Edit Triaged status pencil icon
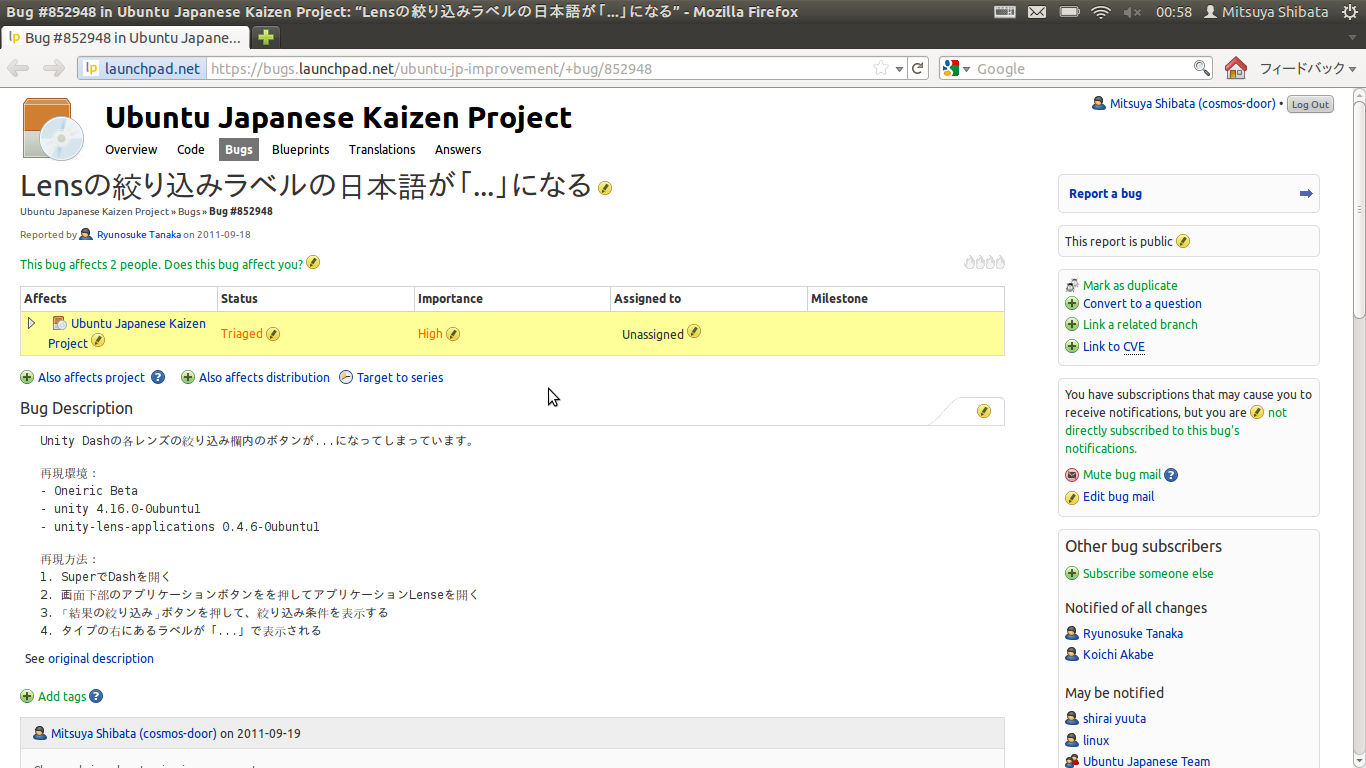The width and height of the screenshot is (1366, 768). coord(273,334)
